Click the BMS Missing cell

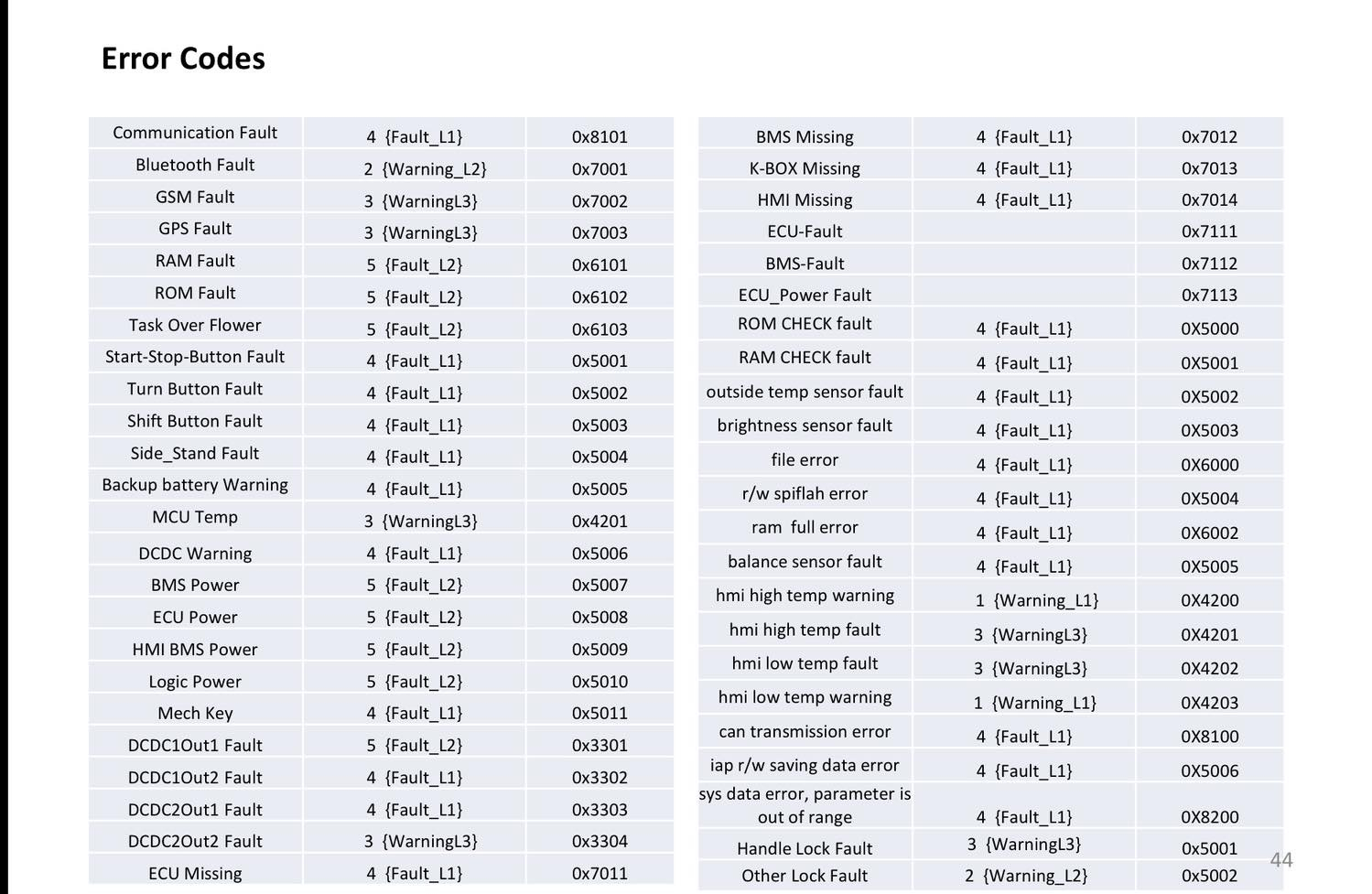pos(805,137)
